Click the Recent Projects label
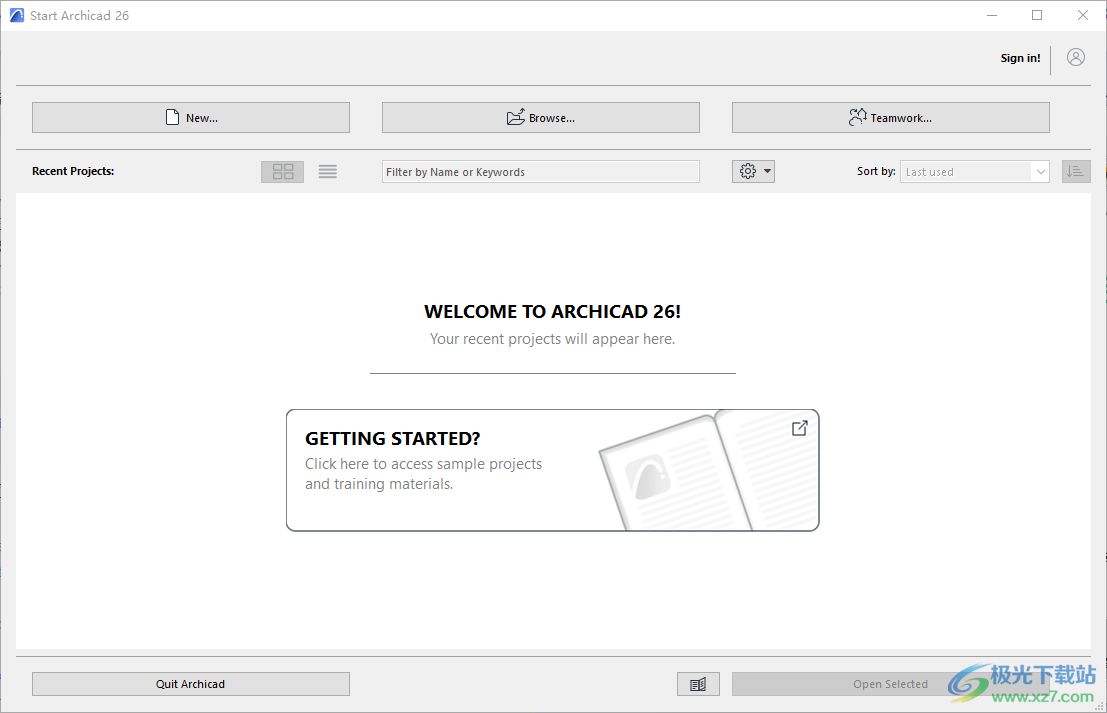Image resolution: width=1107 pixels, height=713 pixels. click(x=73, y=171)
